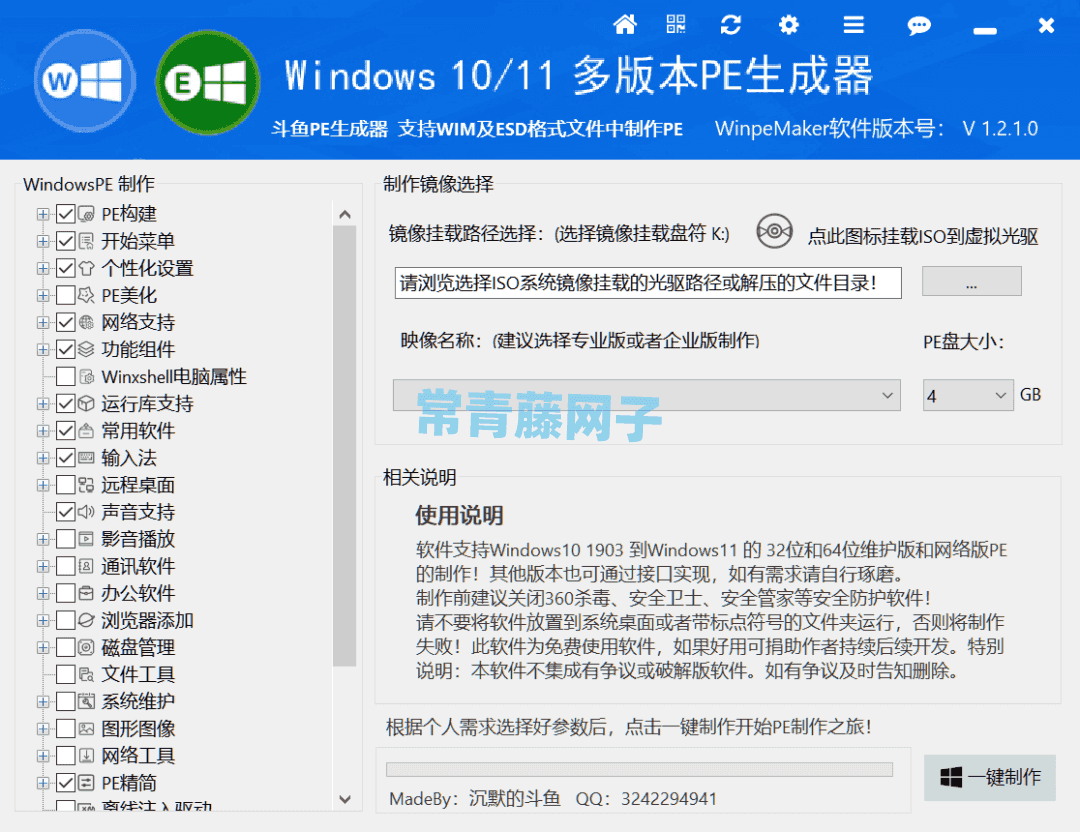Click the 个性化设置 shirt icon

click(x=86, y=268)
